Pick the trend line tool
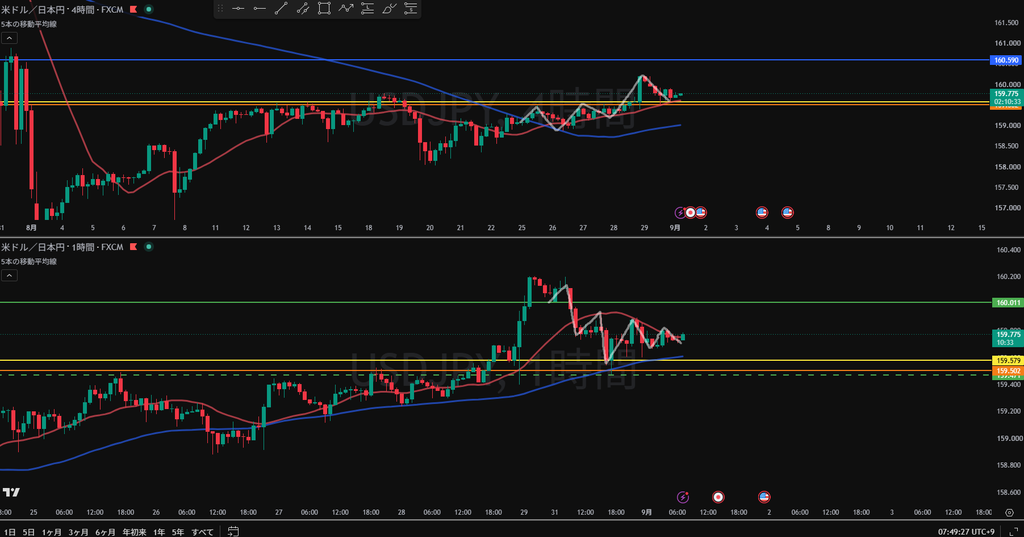The image size is (1024, 537). tap(281, 8)
